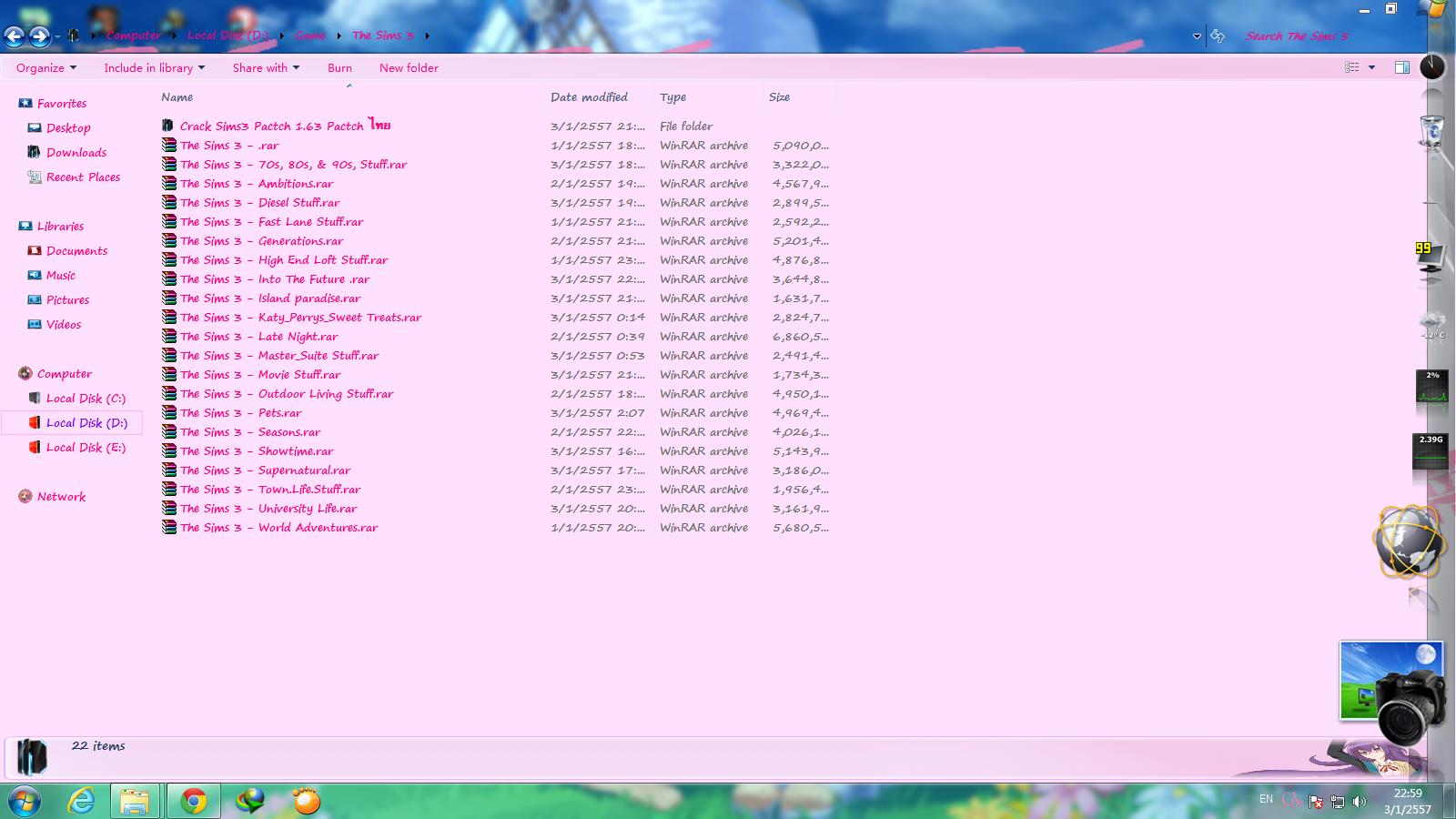The width and height of the screenshot is (1456, 819).
Task: Click the Supernatural.rar archive icon
Action: [x=168, y=470]
